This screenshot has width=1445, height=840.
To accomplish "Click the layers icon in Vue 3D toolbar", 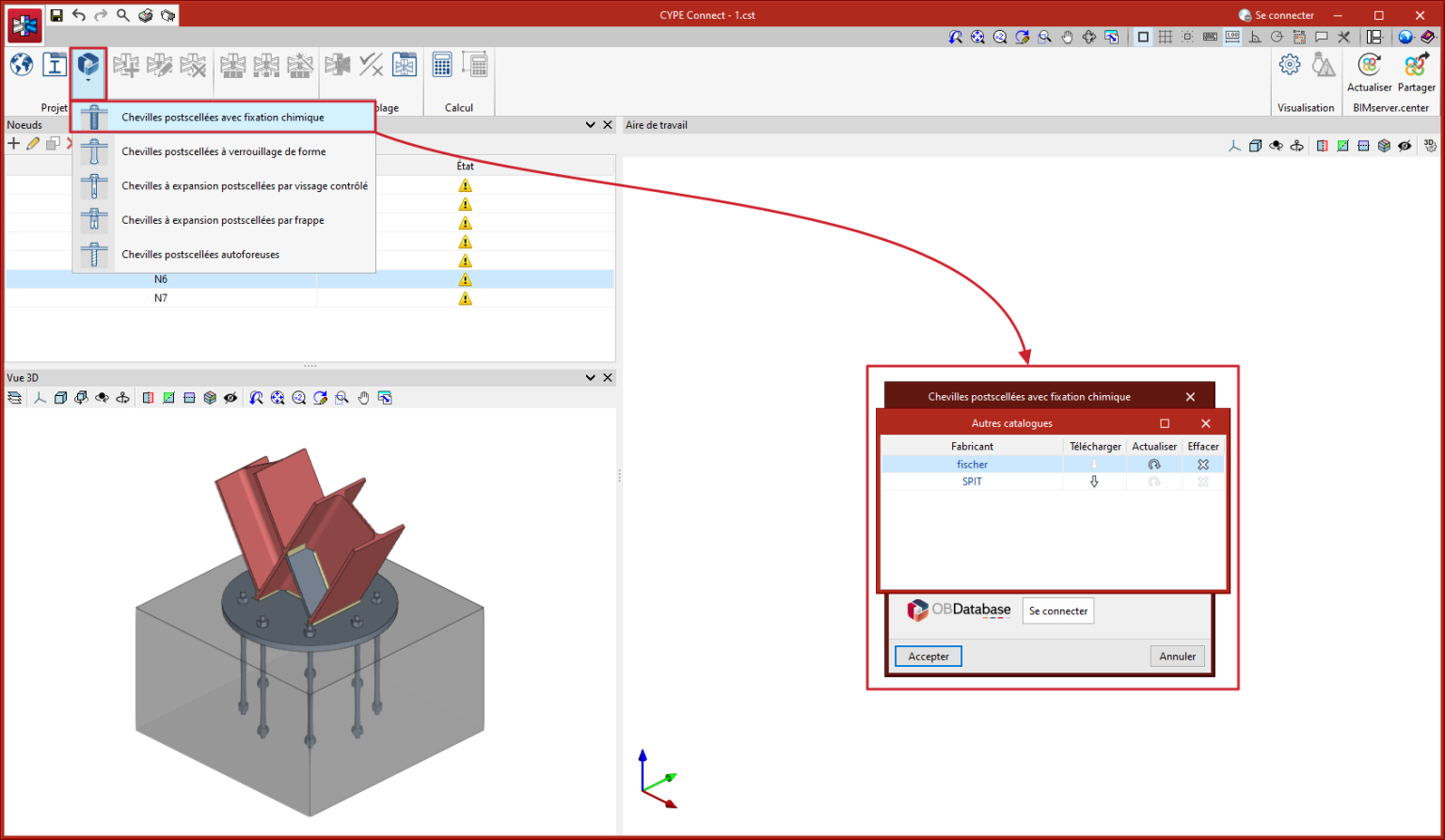I will point(14,398).
